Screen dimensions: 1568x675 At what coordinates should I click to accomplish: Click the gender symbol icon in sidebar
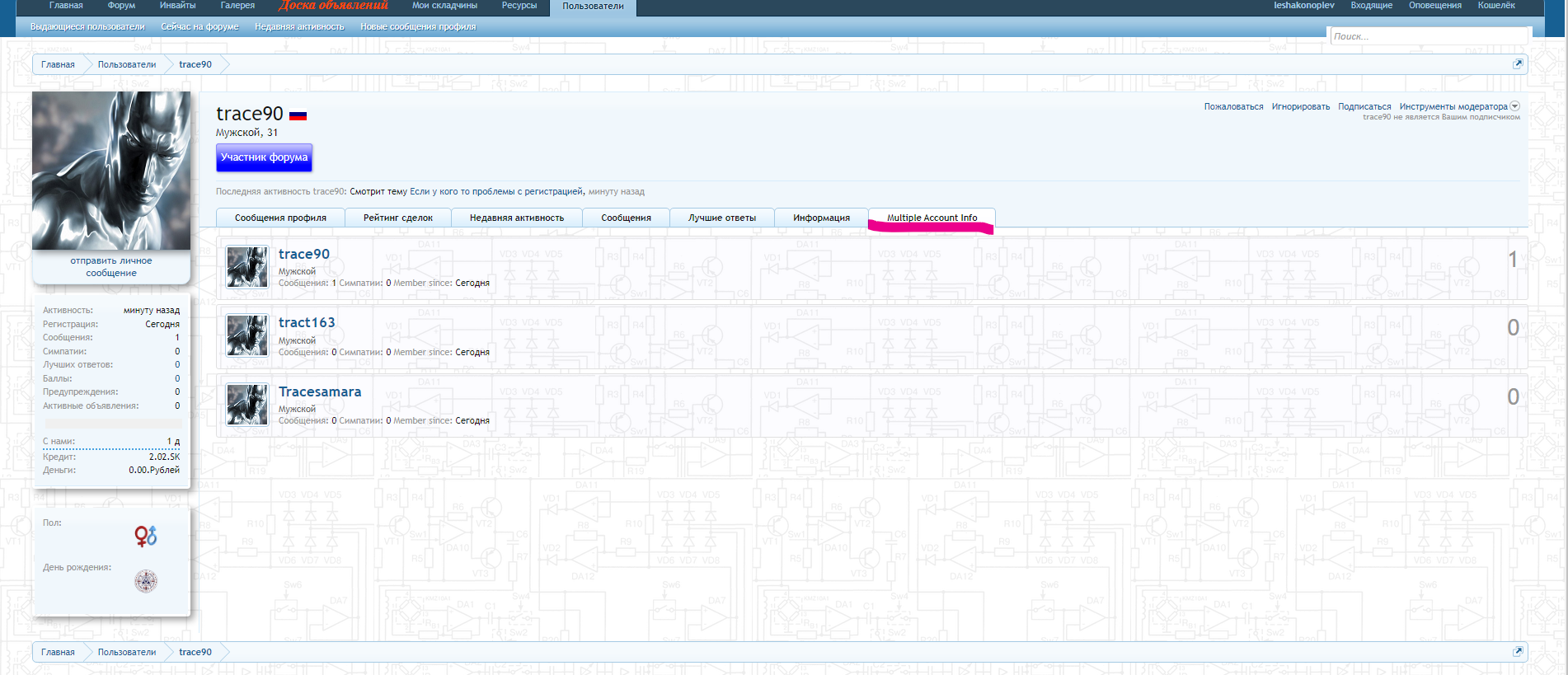pyautogui.click(x=146, y=537)
